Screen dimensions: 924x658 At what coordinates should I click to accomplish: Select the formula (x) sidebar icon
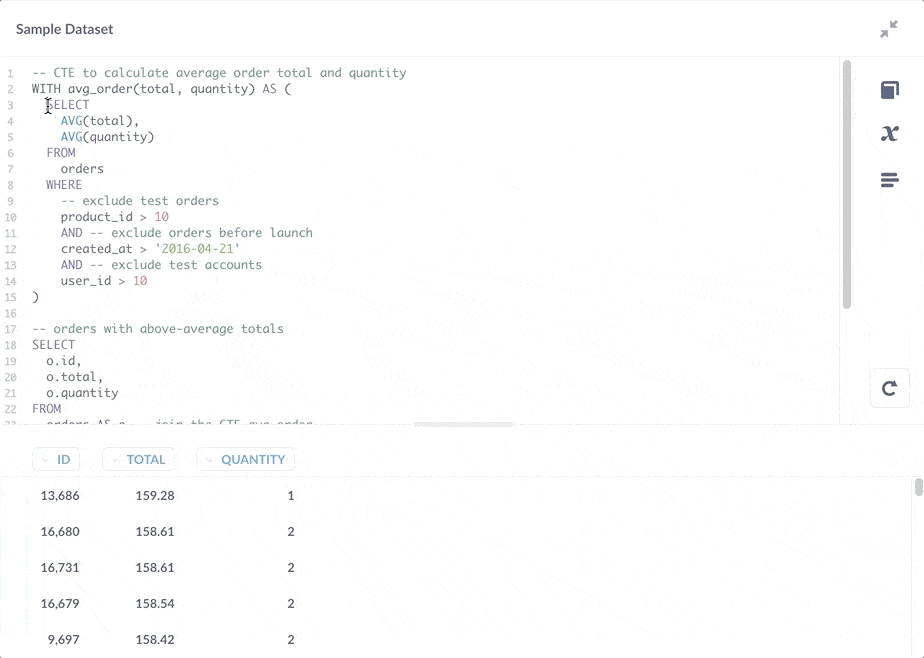coord(890,133)
